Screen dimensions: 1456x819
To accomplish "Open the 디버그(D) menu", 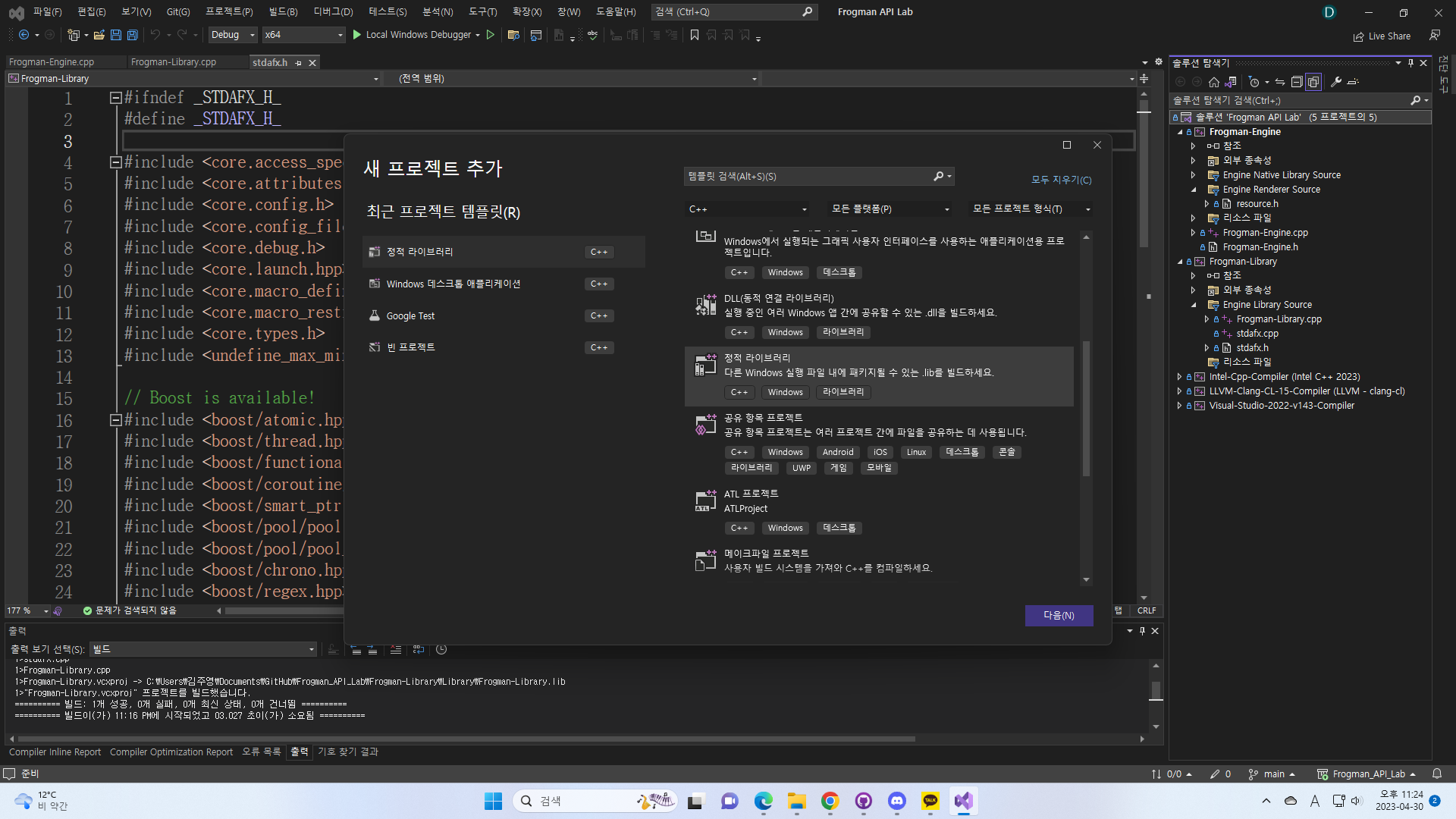I will [x=333, y=11].
